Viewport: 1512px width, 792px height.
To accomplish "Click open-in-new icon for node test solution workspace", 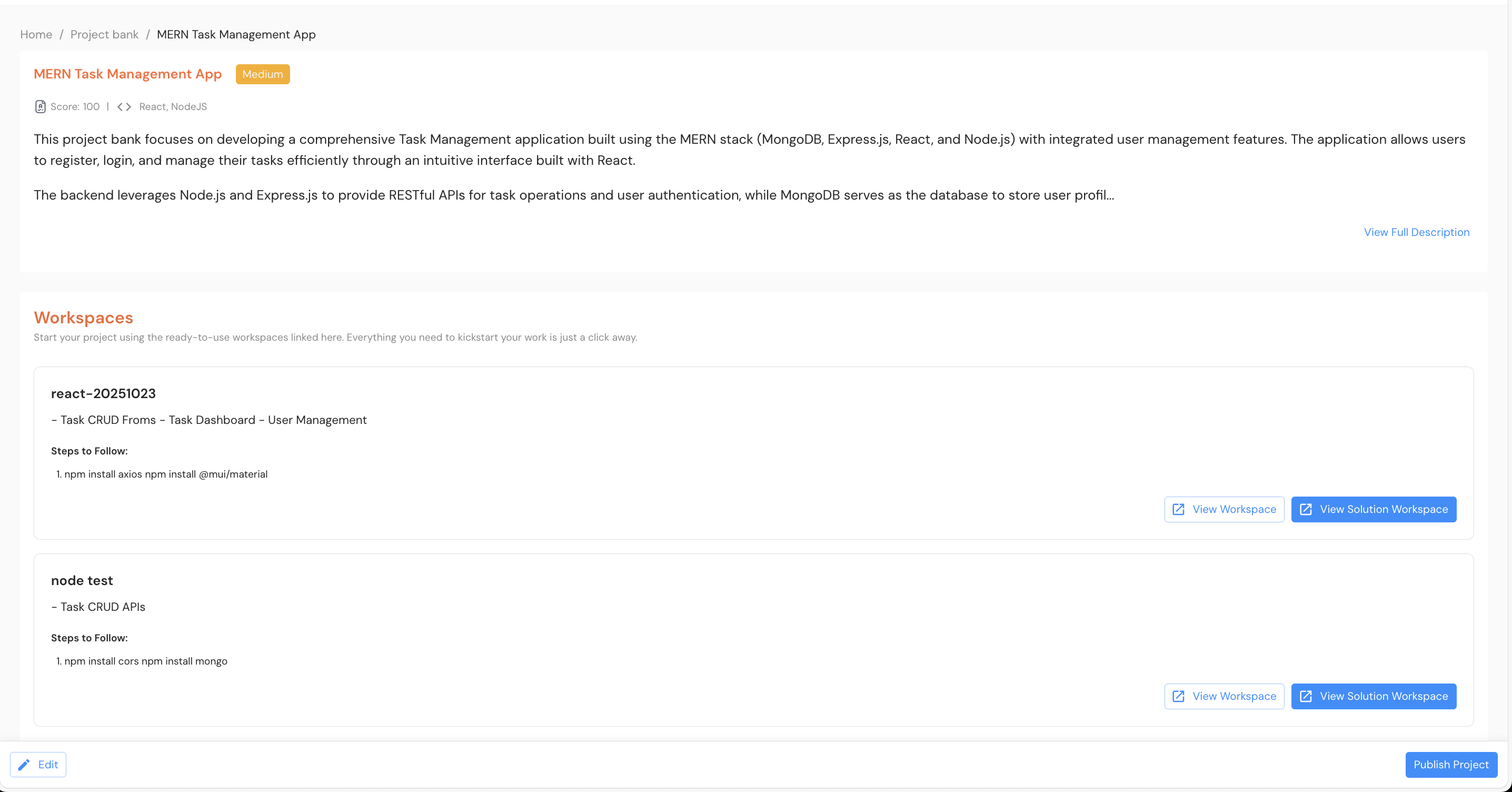I will point(1306,696).
